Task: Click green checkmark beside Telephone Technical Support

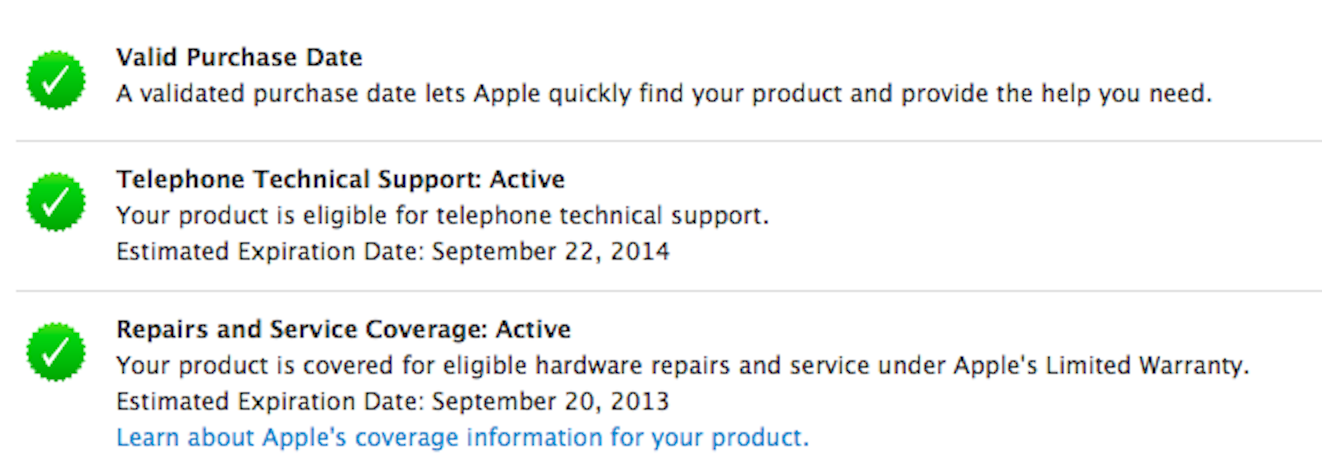Action: 56,201
